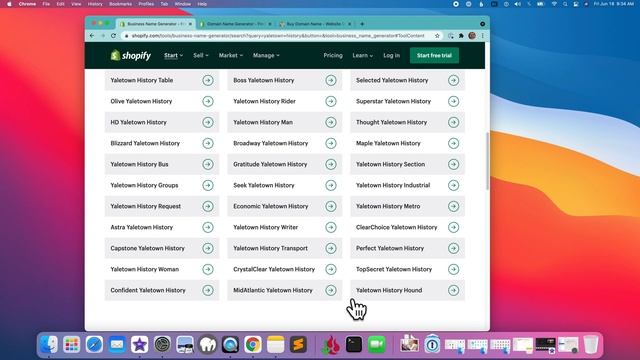Click arrow icon beside Economic Yaletown History
Image resolution: width=640 pixels, height=360 pixels.
331,207
